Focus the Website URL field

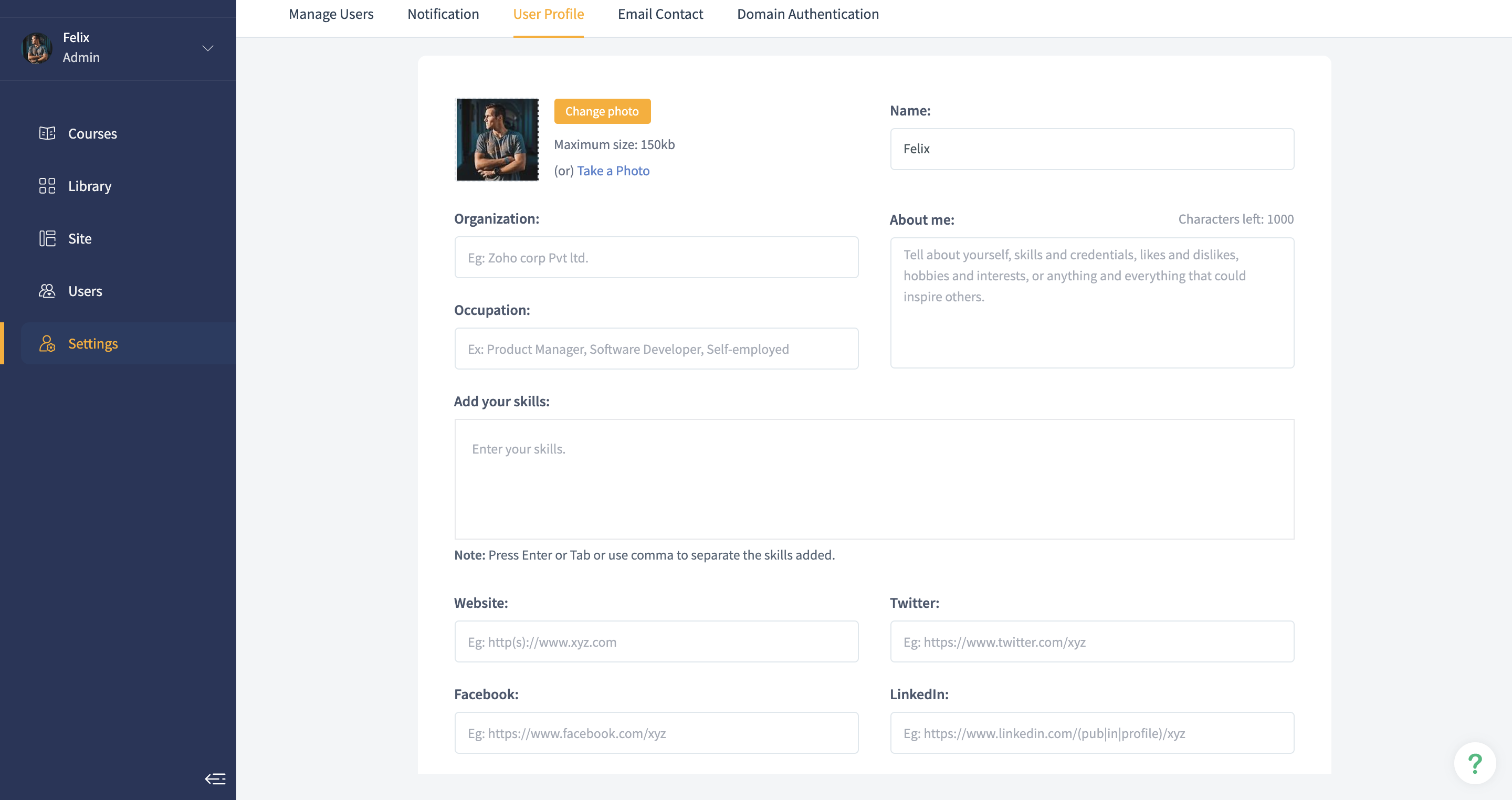click(x=656, y=641)
